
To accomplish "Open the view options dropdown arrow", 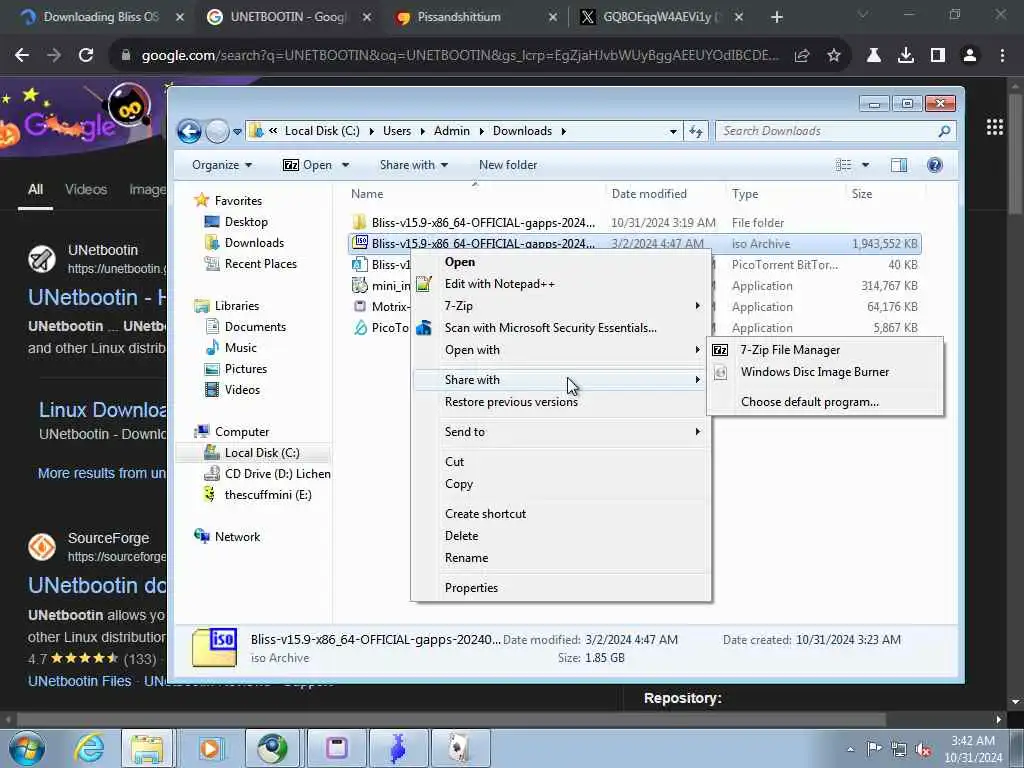I will pyautogui.click(x=865, y=165).
